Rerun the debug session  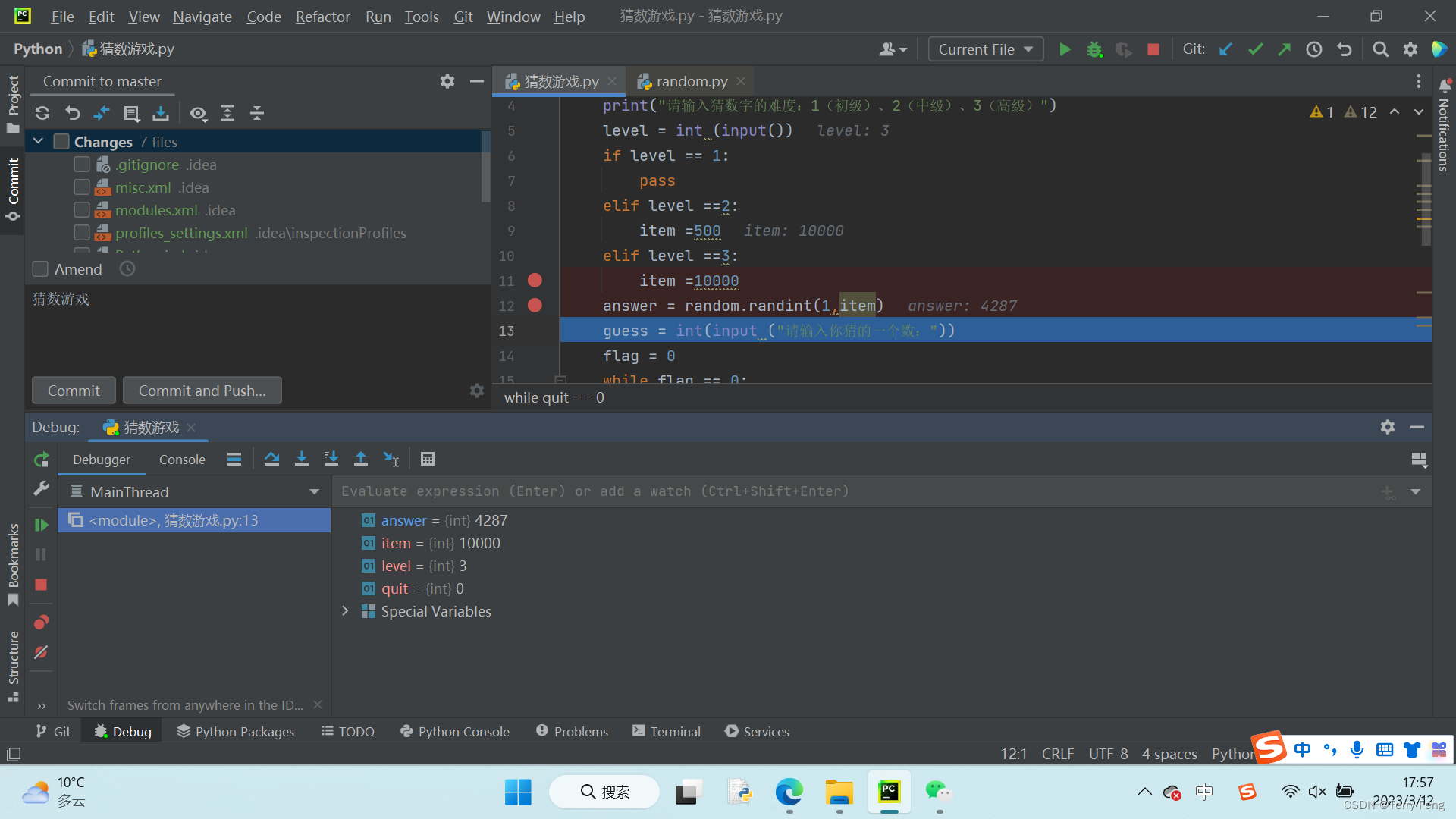42,460
